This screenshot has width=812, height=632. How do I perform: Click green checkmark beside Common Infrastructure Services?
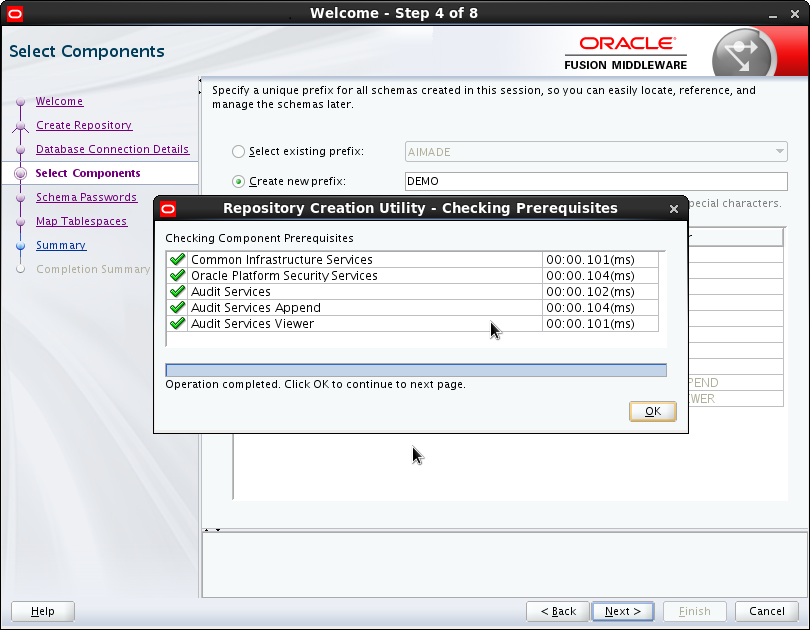click(x=177, y=259)
